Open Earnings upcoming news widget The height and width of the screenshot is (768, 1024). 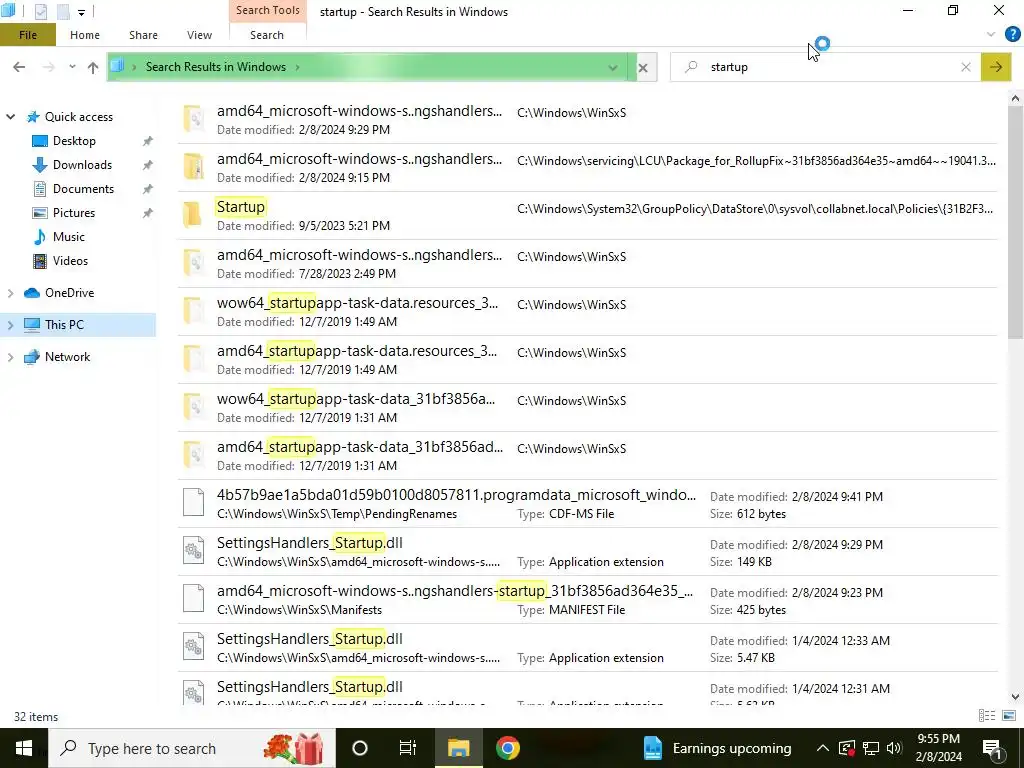pos(717,748)
